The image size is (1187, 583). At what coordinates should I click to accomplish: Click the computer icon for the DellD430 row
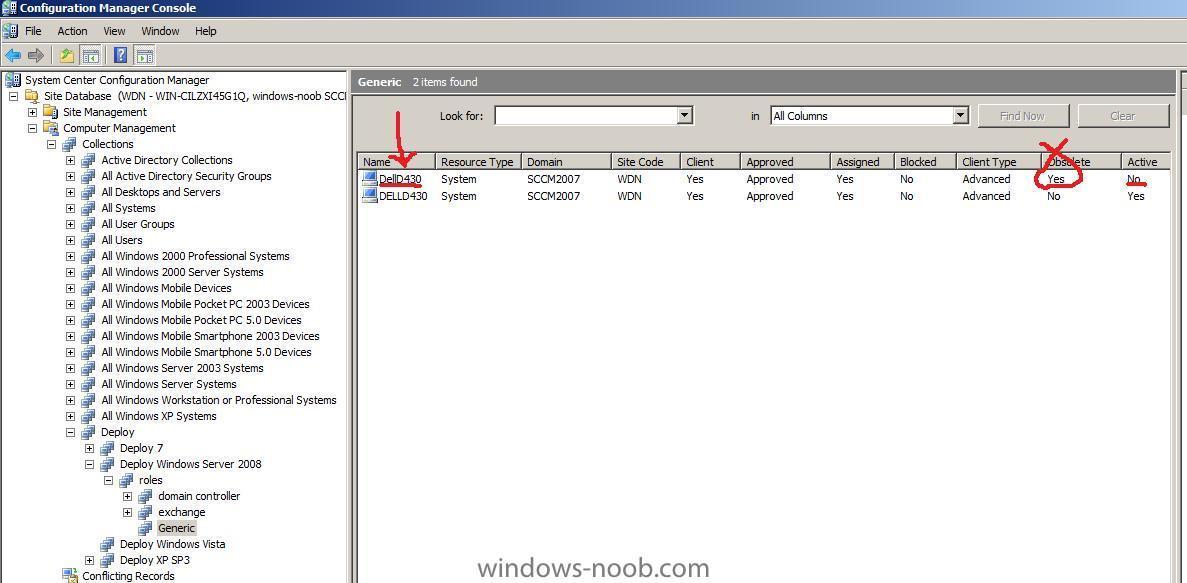(x=369, y=179)
